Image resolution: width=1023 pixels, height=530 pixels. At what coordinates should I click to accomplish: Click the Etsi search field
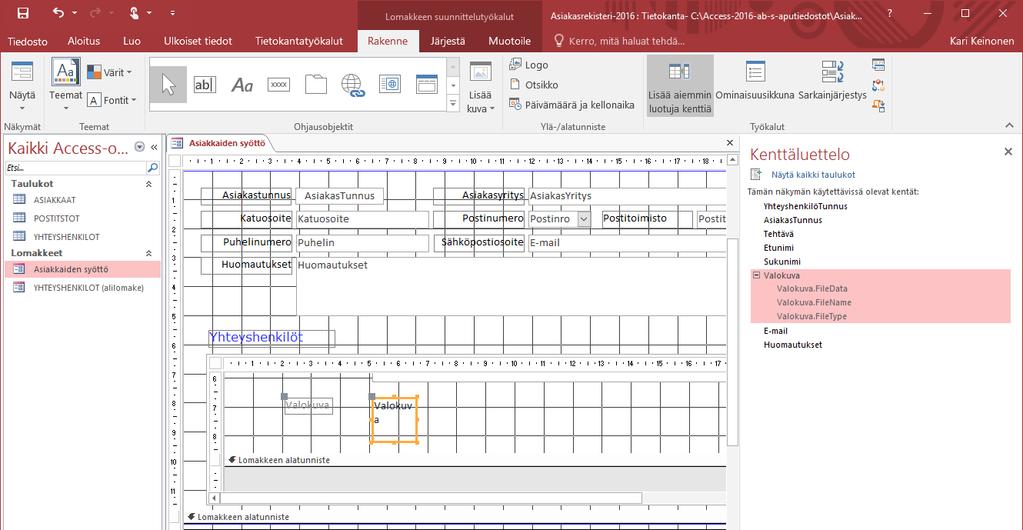(x=75, y=168)
